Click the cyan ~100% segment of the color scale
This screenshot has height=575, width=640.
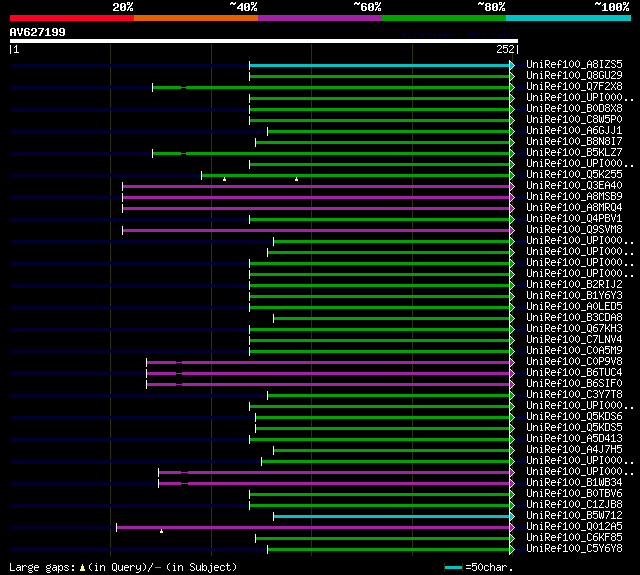click(x=568, y=18)
